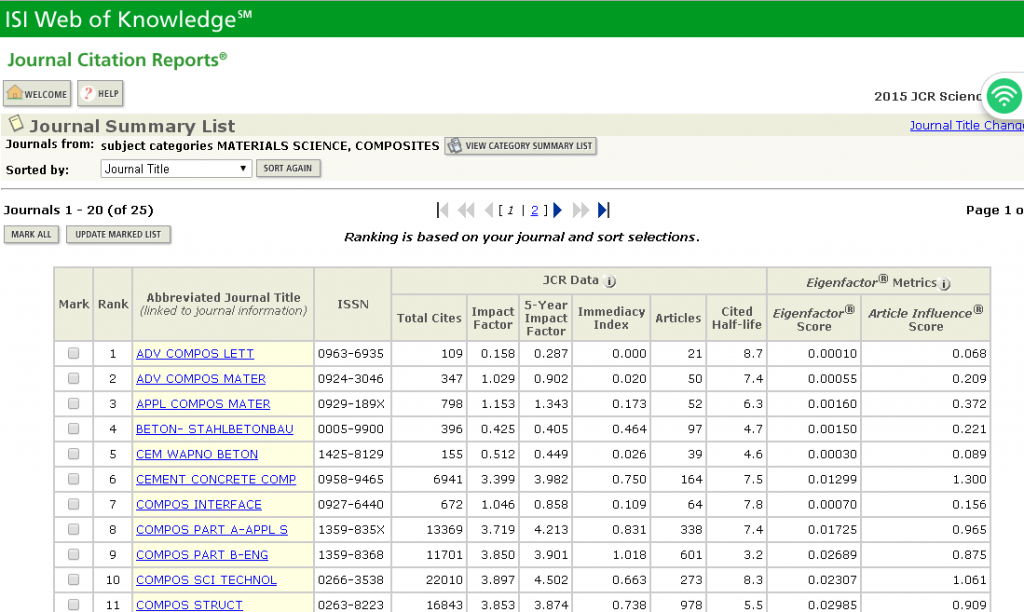
Task: Open COMPOS PART B-ENG journal link
Action: 202,555
